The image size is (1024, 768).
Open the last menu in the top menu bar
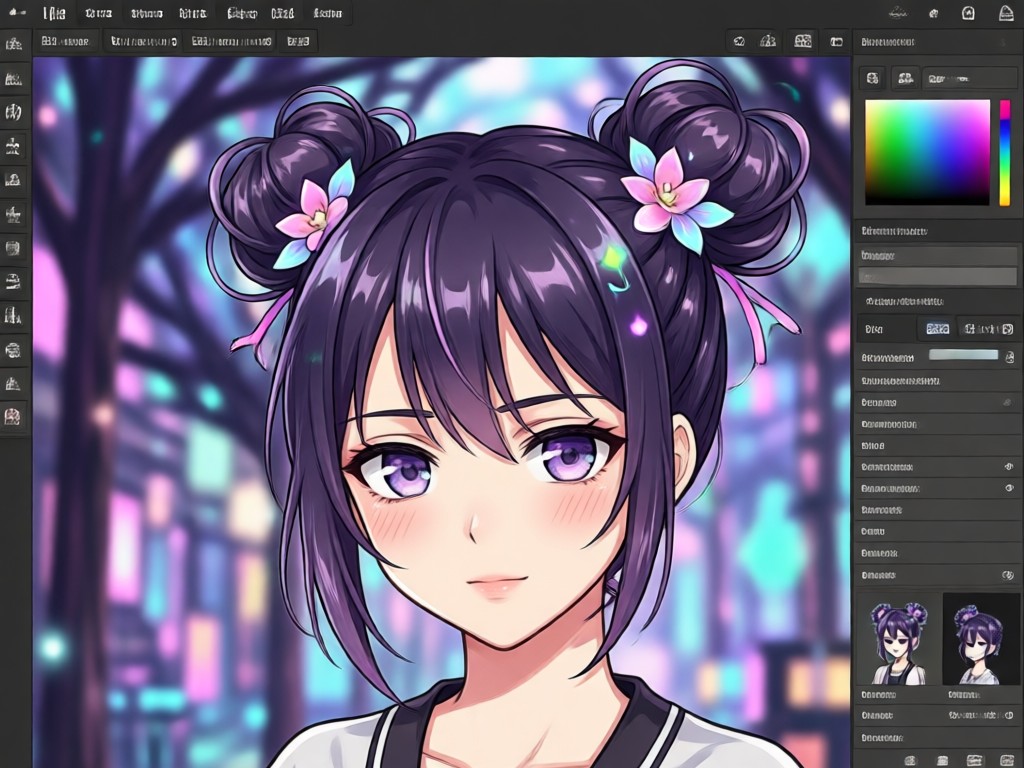[327, 13]
